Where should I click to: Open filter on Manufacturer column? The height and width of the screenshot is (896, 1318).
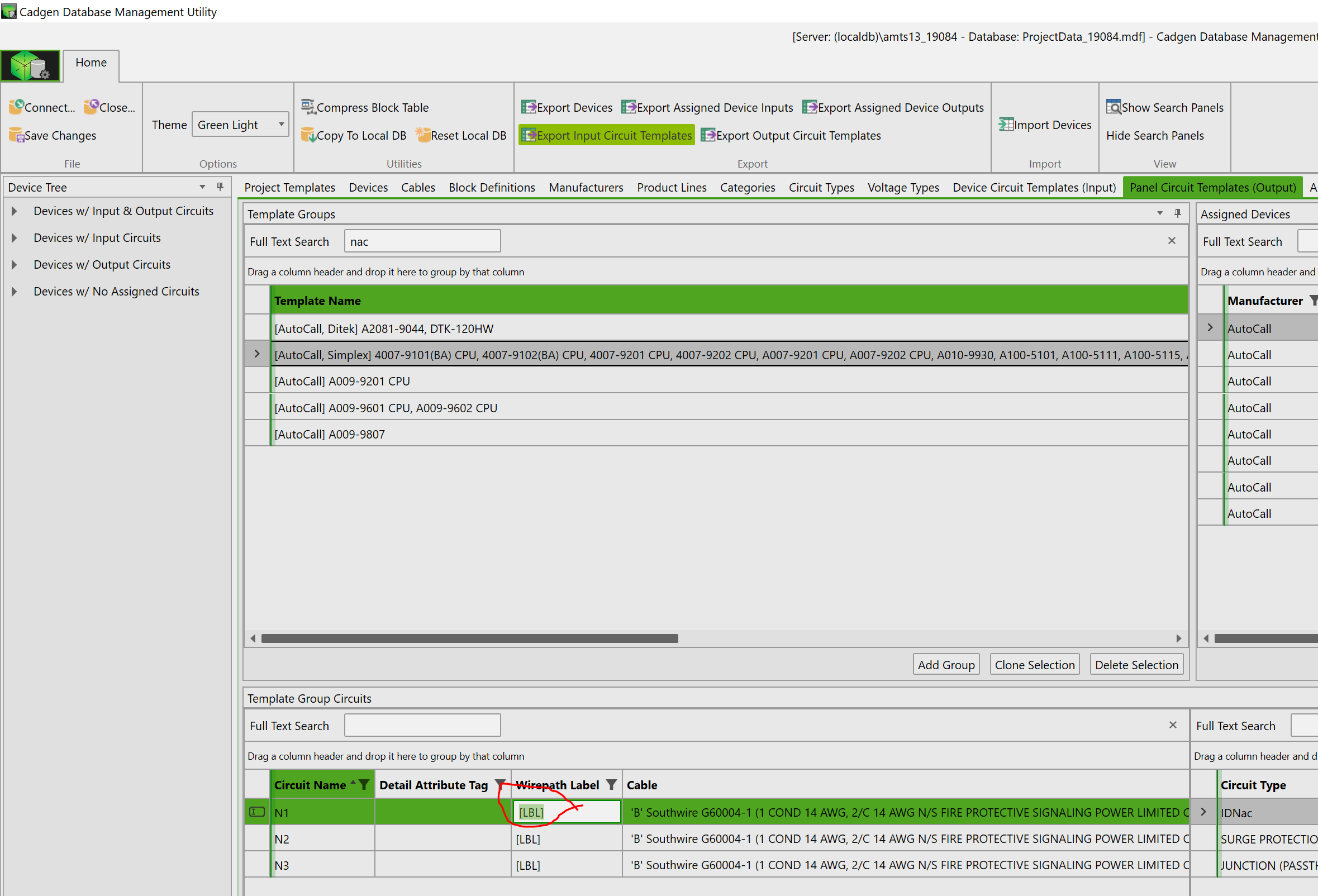(1313, 301)
